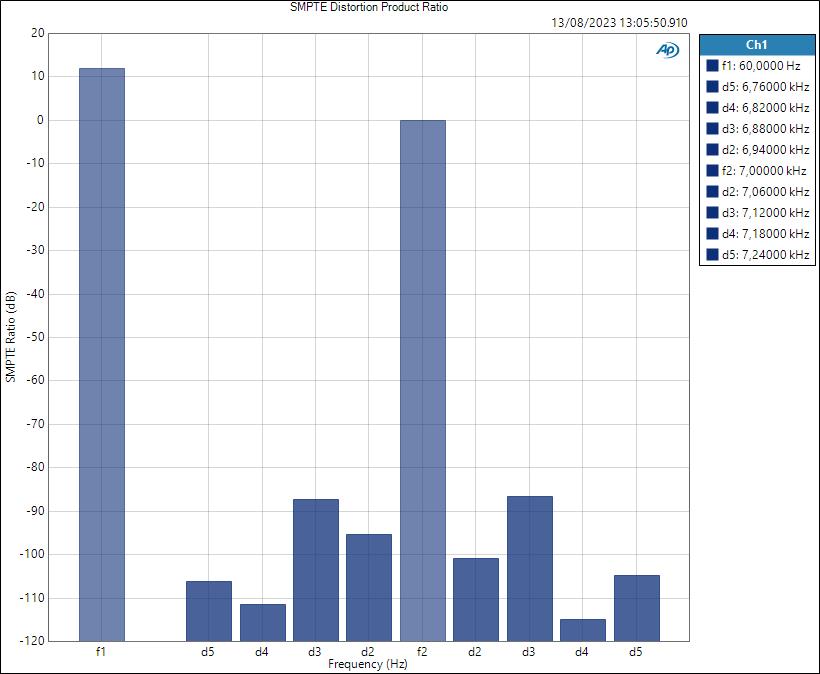This screenshot has width=820, height=674.
Task: Click the swatch beside d5: 6,76000 kHz
Action: pyautogui.click(x=712, y=86)
